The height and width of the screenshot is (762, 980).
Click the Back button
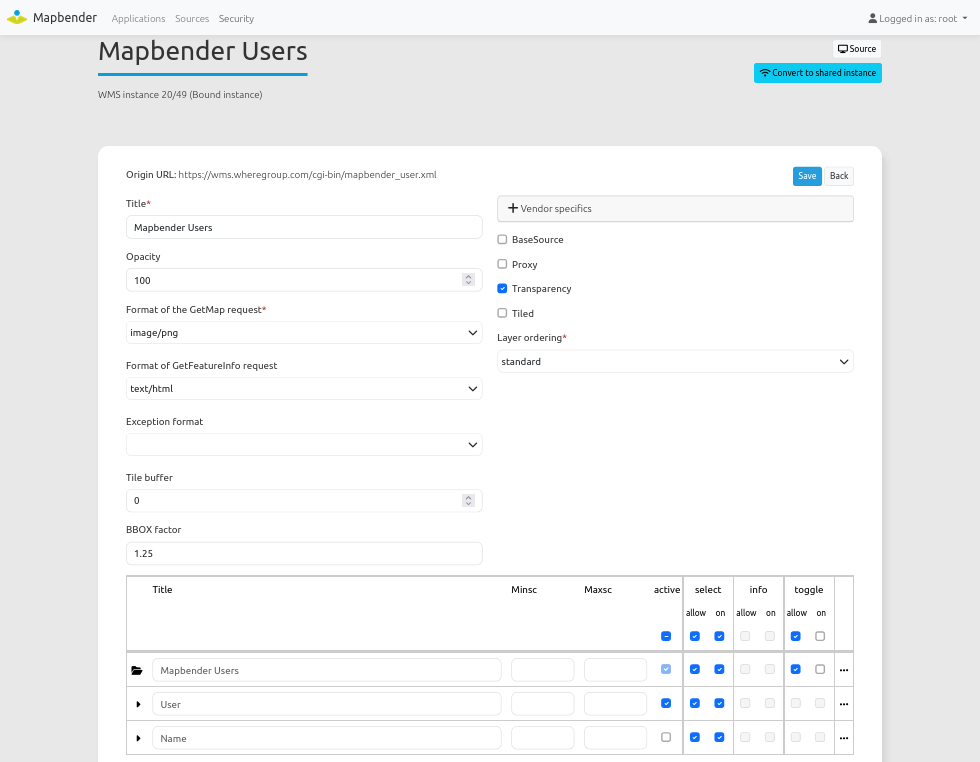[839, 176]
